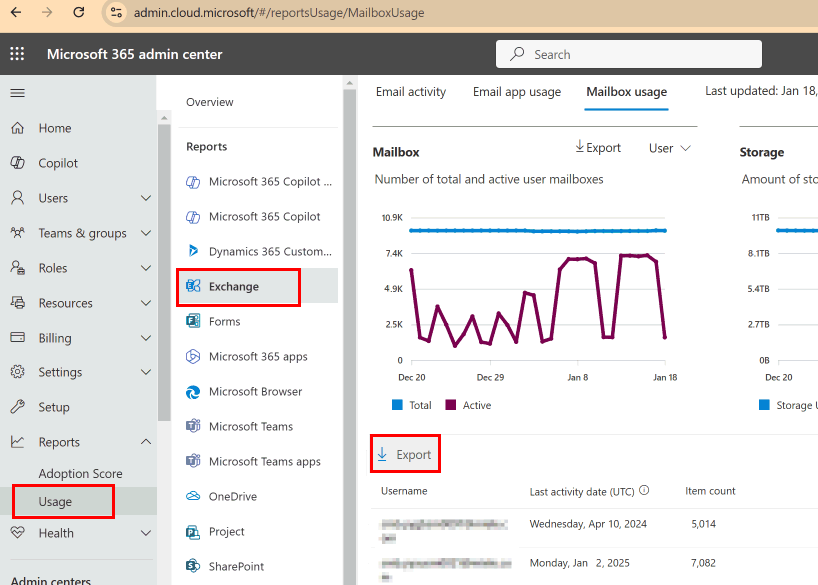
Task: Click the Search box in the header
Action: (629, 54)
